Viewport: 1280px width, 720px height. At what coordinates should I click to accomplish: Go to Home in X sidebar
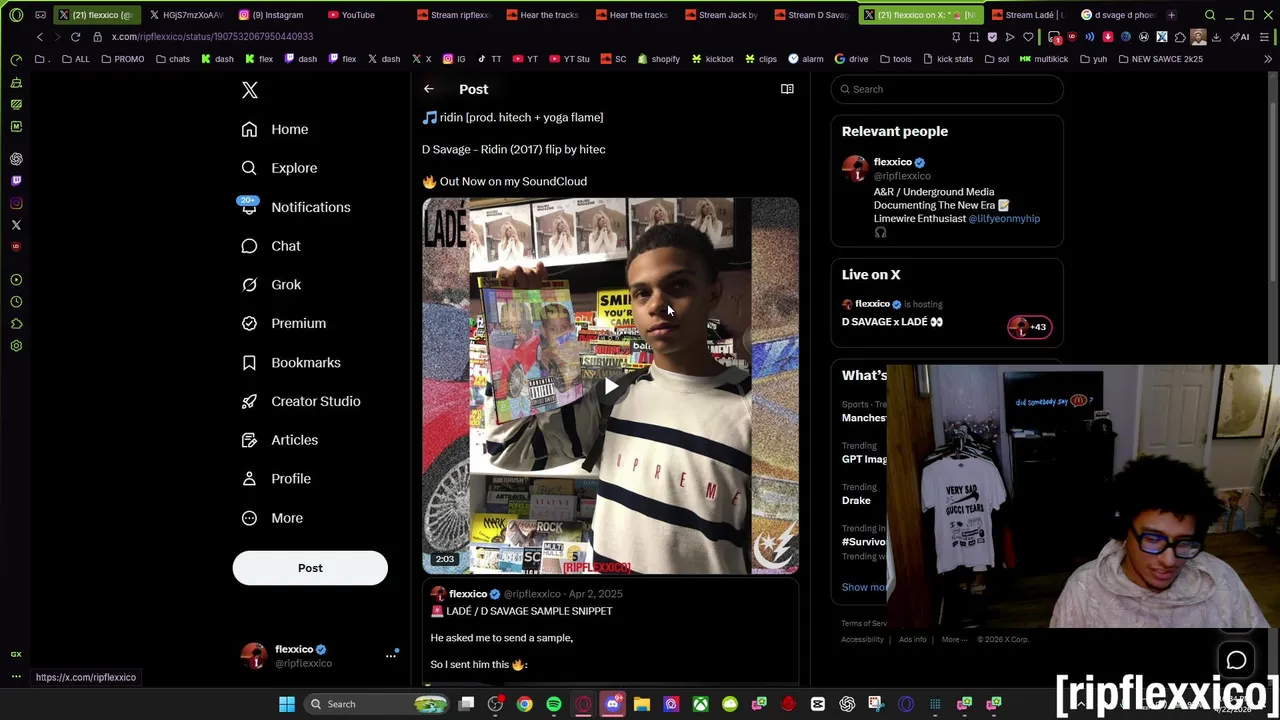(x=275, y=129)
